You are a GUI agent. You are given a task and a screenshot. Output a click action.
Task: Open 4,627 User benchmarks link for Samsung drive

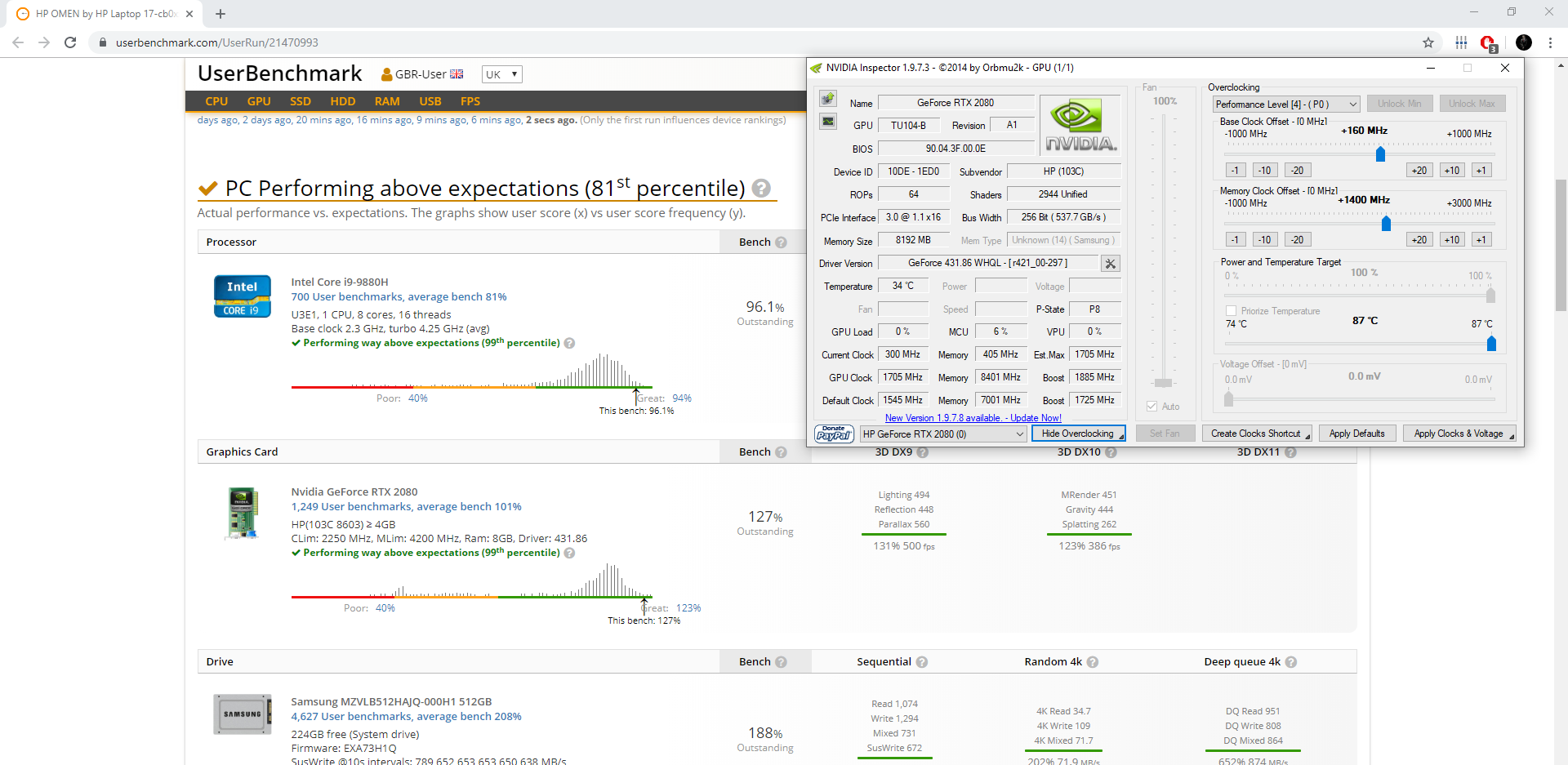point(406,717)
